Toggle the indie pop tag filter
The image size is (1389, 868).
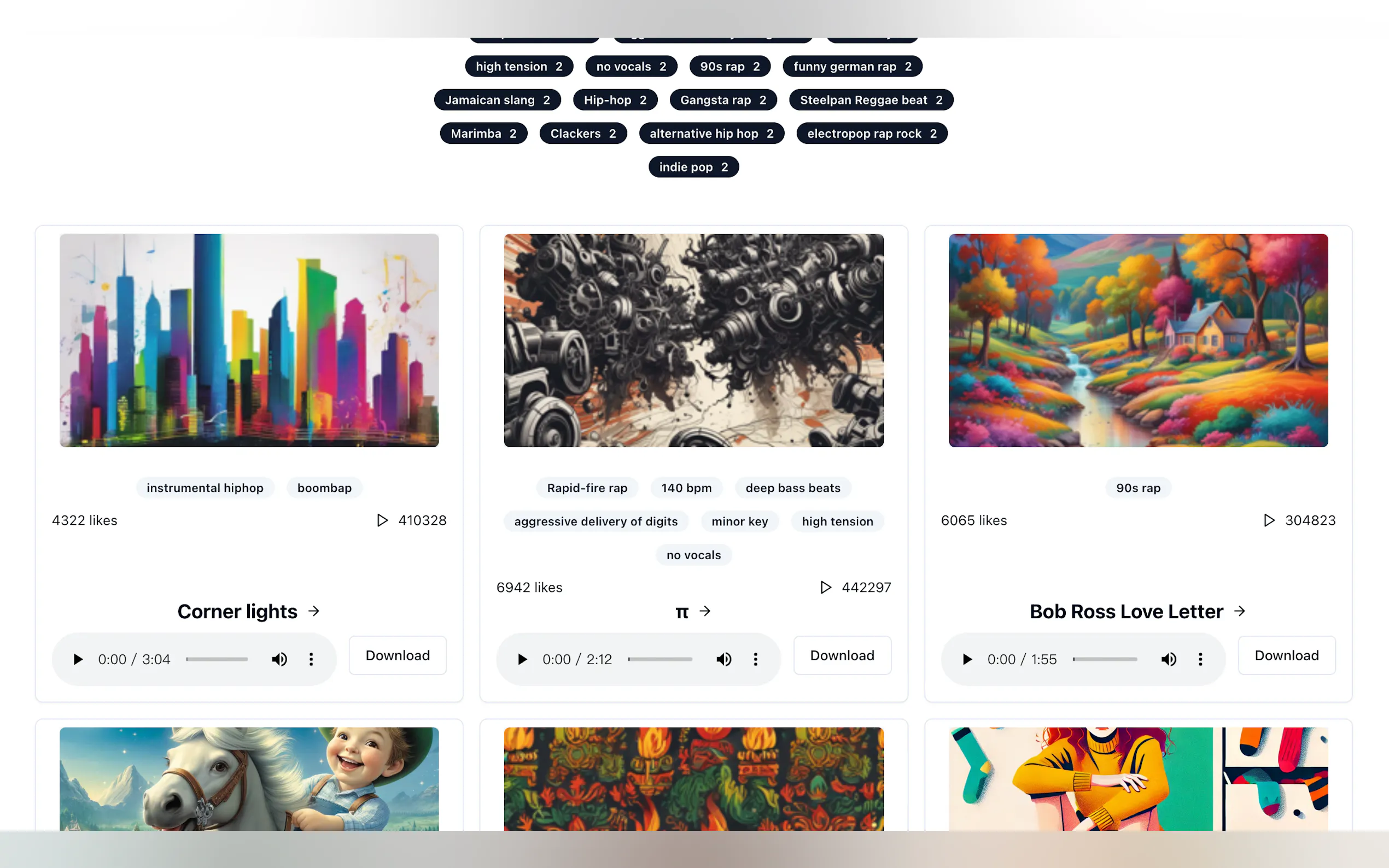(693, 167)
